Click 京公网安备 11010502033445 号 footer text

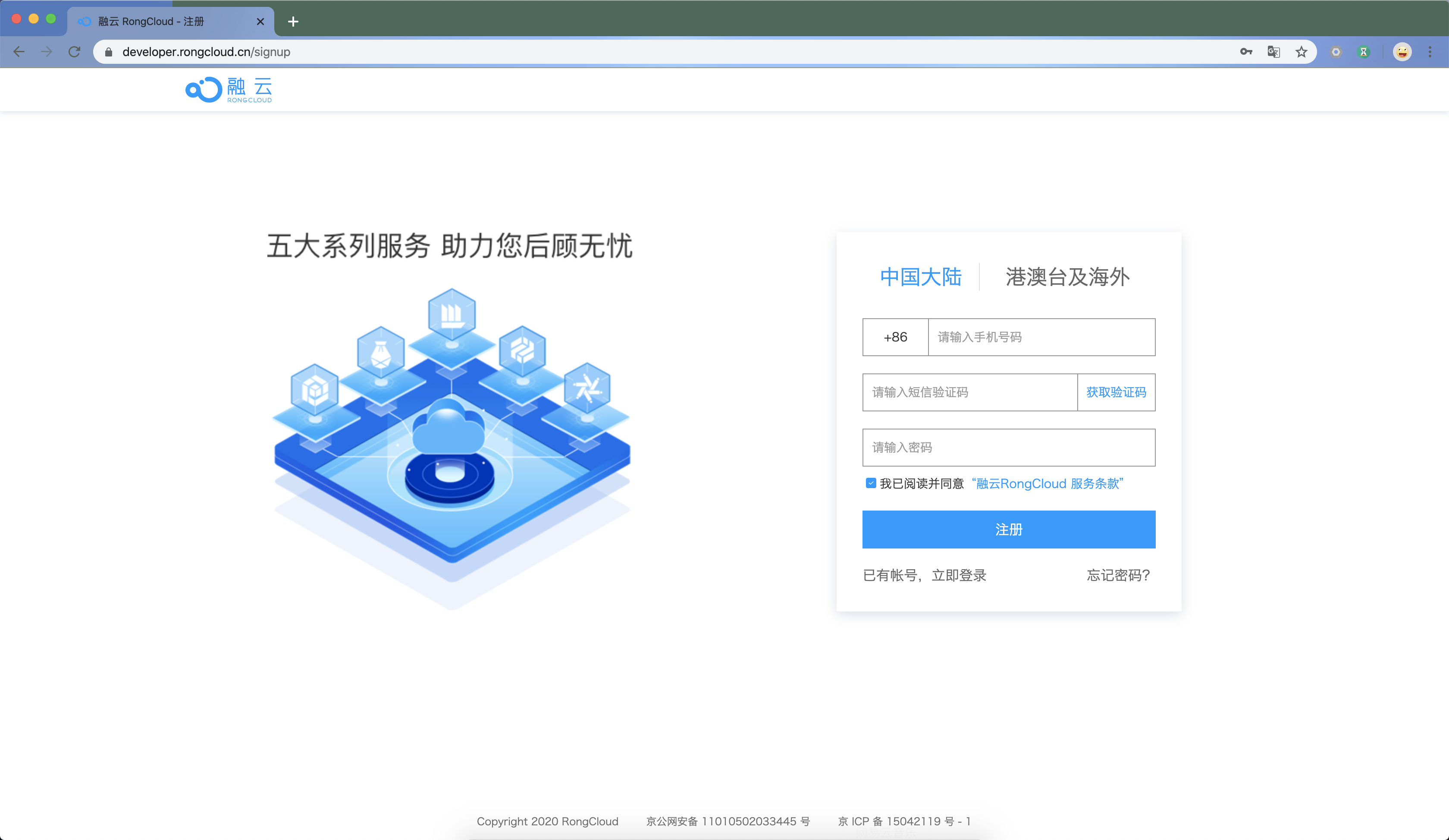(728, 821)
